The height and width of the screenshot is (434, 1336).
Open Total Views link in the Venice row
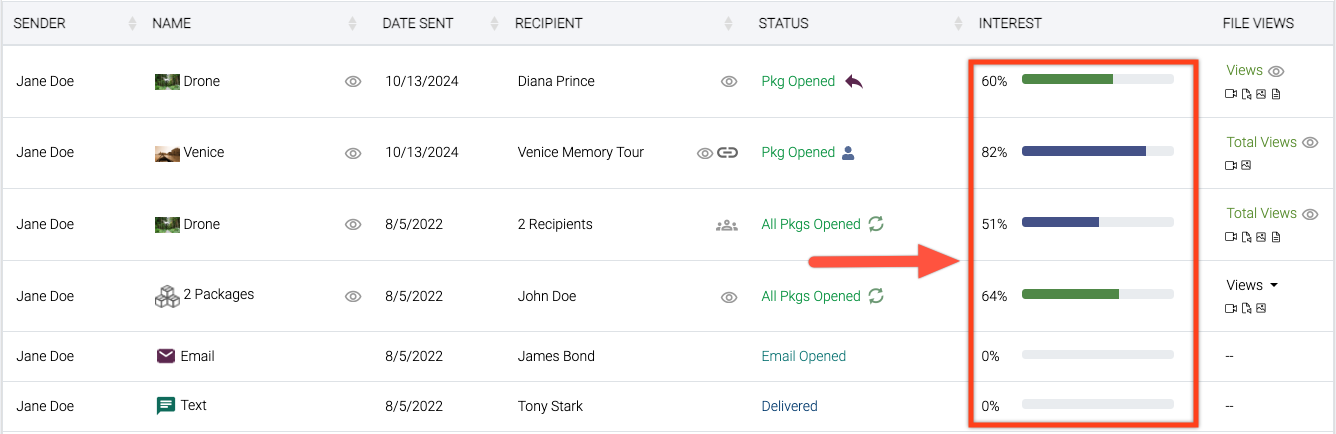point(1261,142)
